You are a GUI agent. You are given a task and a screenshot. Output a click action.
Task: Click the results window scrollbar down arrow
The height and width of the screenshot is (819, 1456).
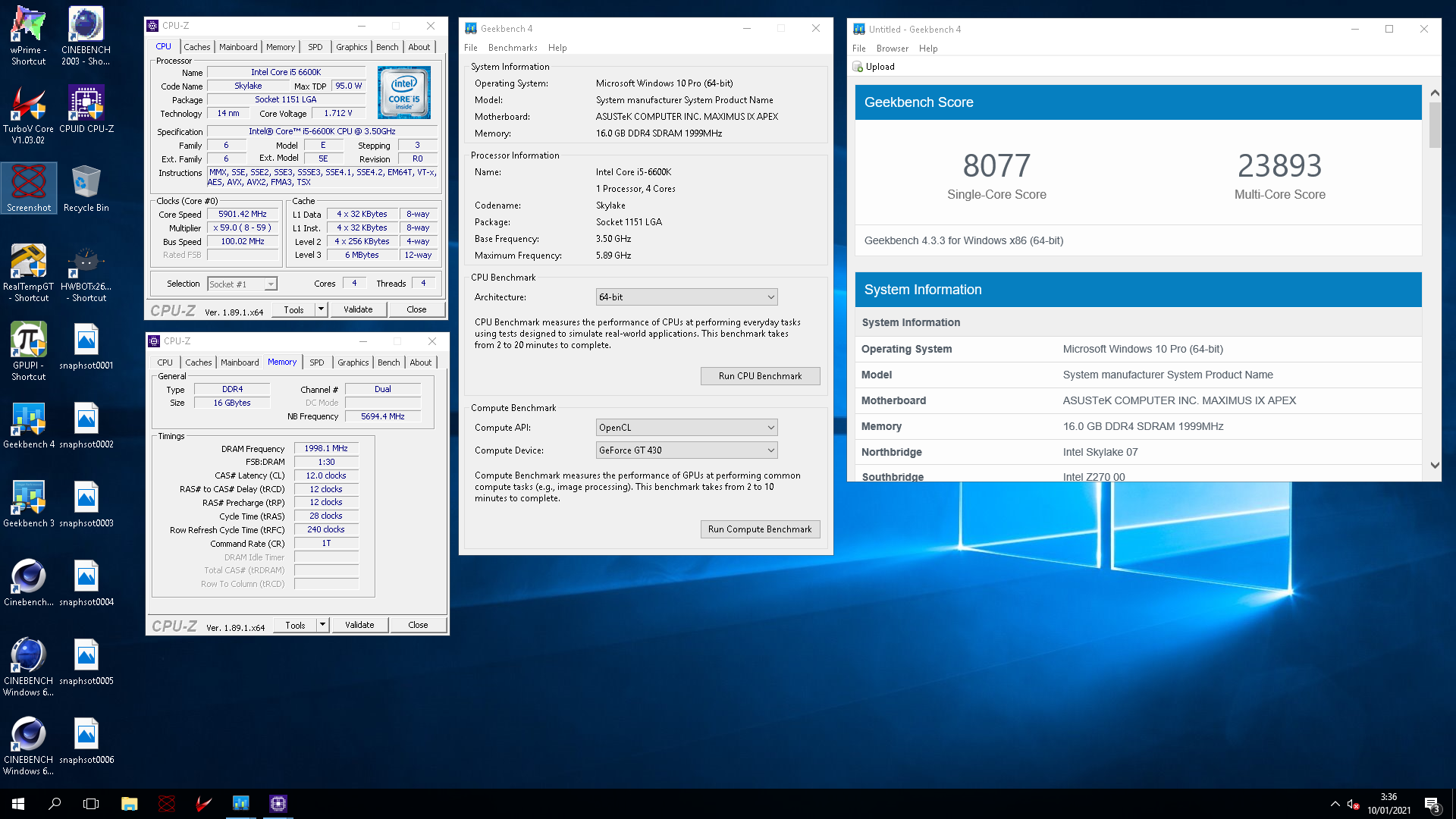[x=1435, y=466]
